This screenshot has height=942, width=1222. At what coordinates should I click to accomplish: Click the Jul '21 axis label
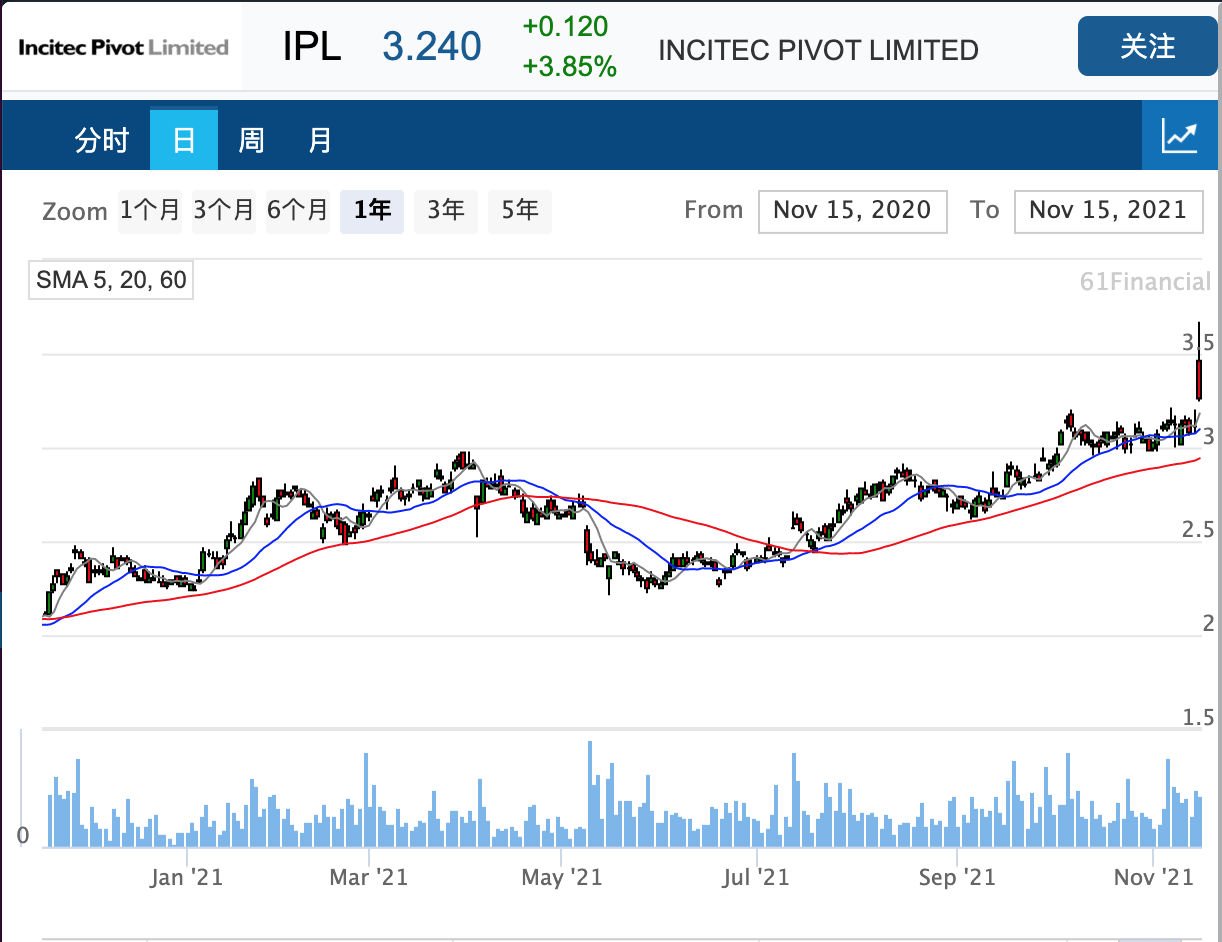tap(756, 878)
